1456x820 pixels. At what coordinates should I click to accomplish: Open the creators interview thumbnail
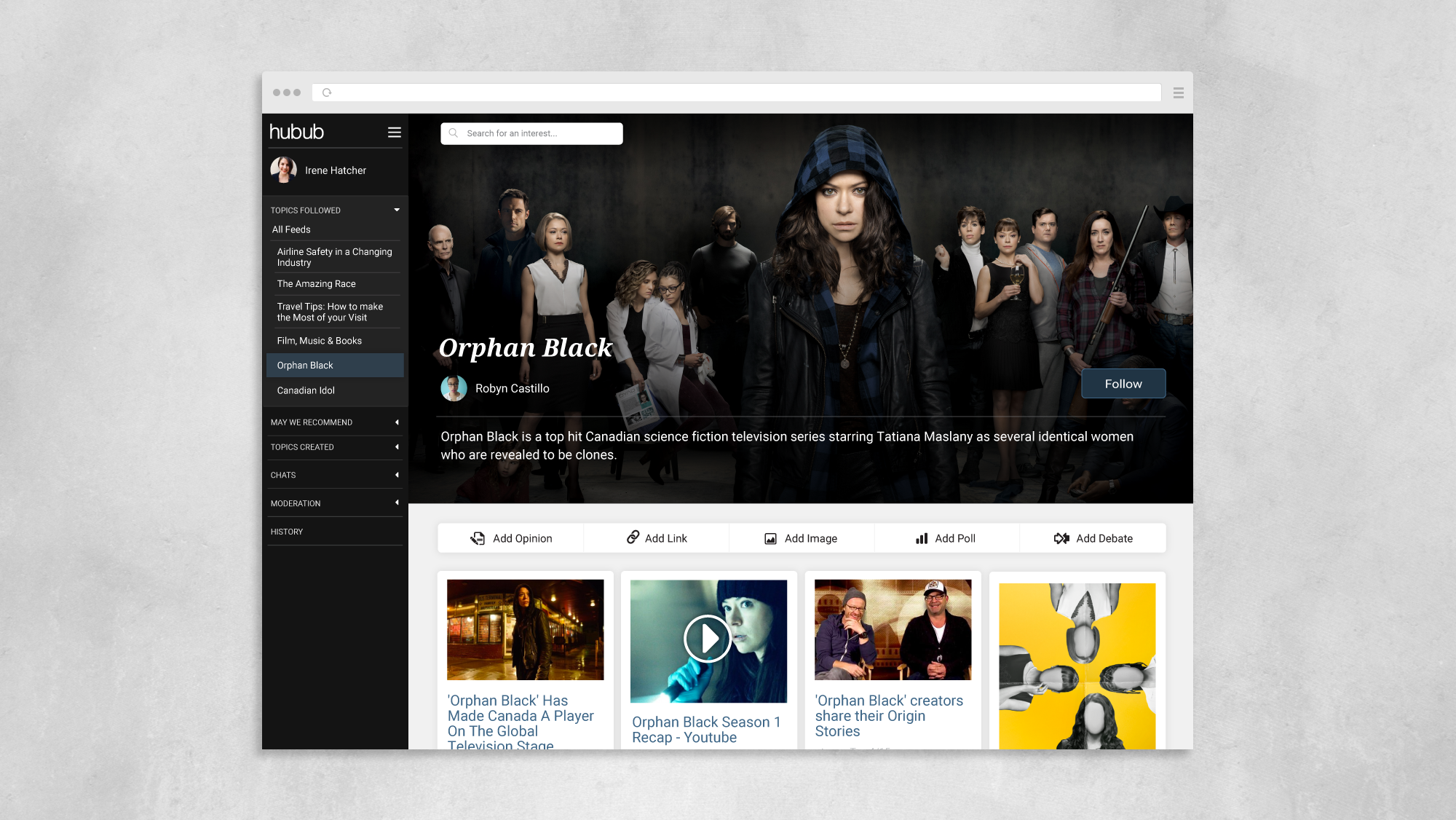893,630
